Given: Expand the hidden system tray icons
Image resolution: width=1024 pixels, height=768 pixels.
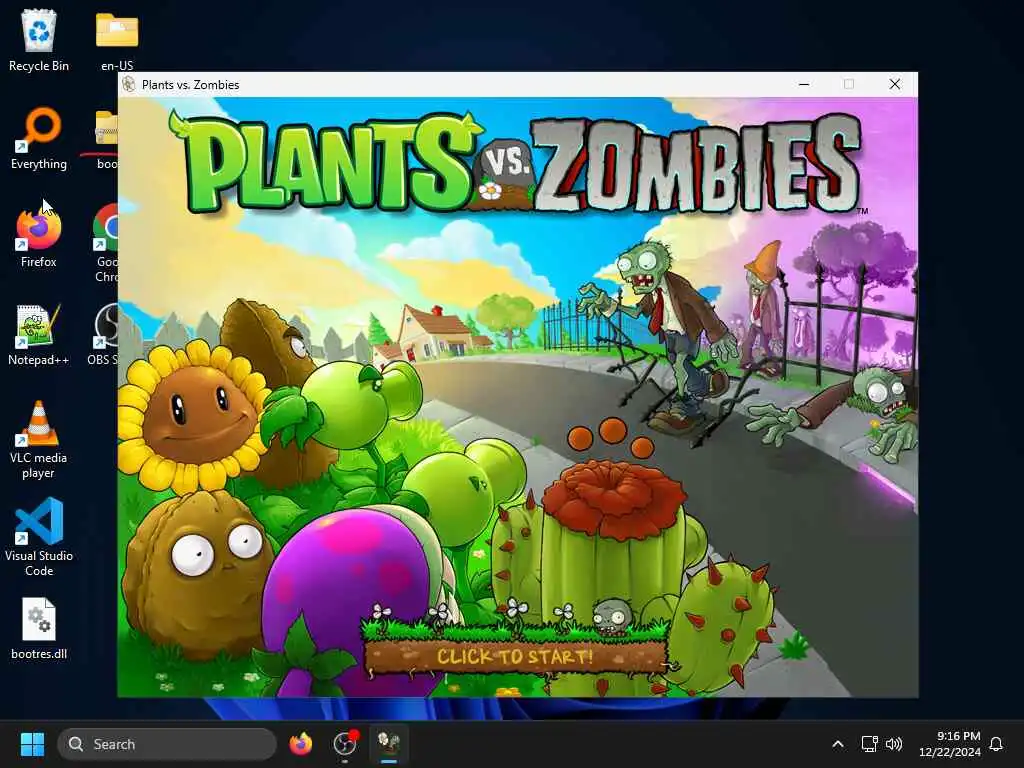Looking at the screenshot, I should click(838, 744).
